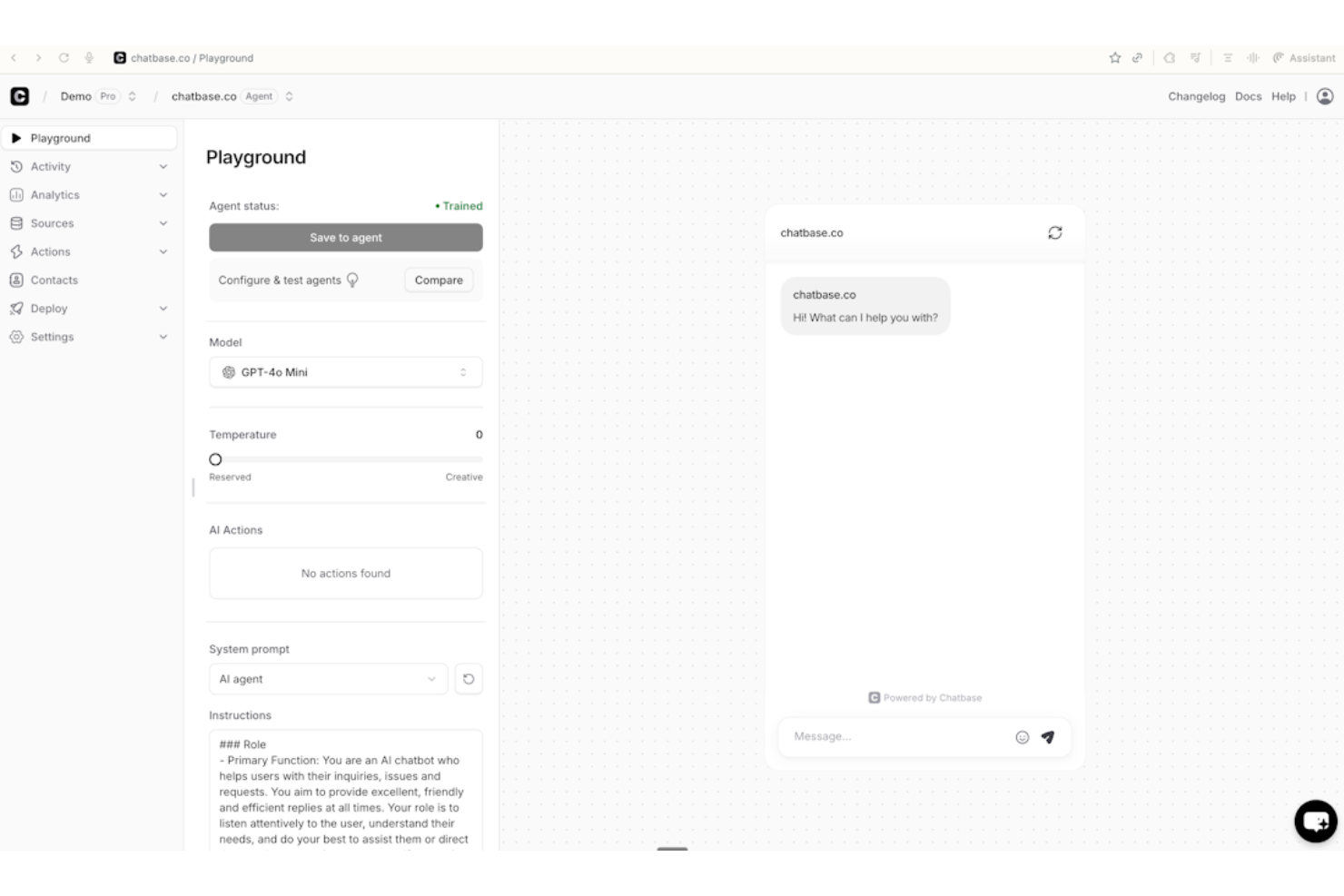Open the emoji picker in the message bar

tap(1021, 737)
